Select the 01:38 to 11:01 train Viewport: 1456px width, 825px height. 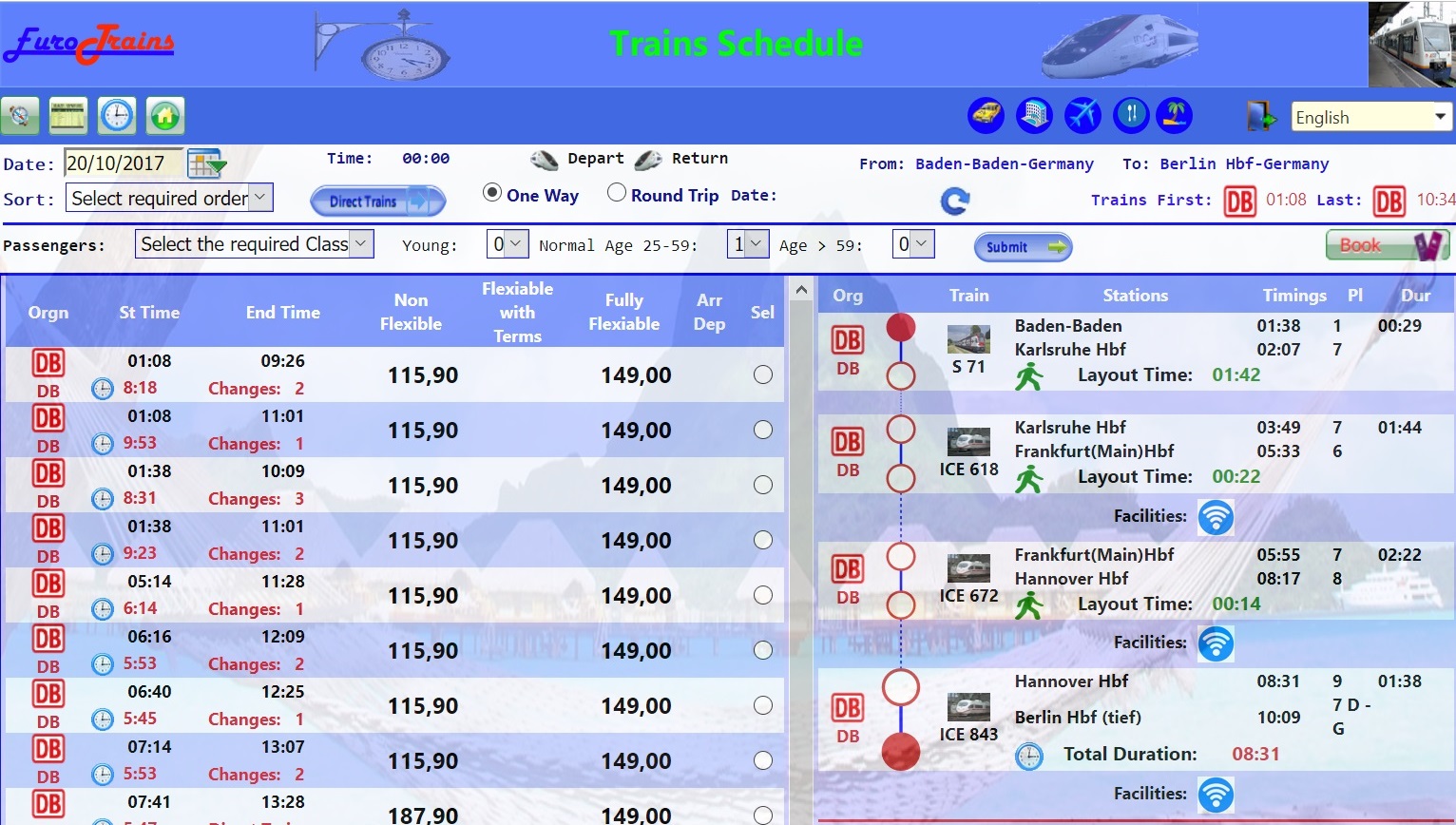(762, 540)
